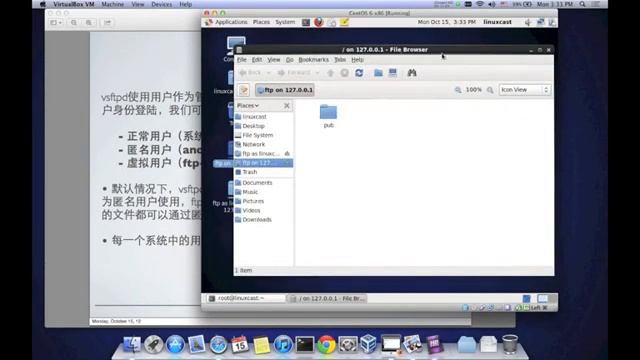Click '/ on 127.0.0.1 - File Br...' taskbar button
The image size is (640, 360).
point(327,298)
